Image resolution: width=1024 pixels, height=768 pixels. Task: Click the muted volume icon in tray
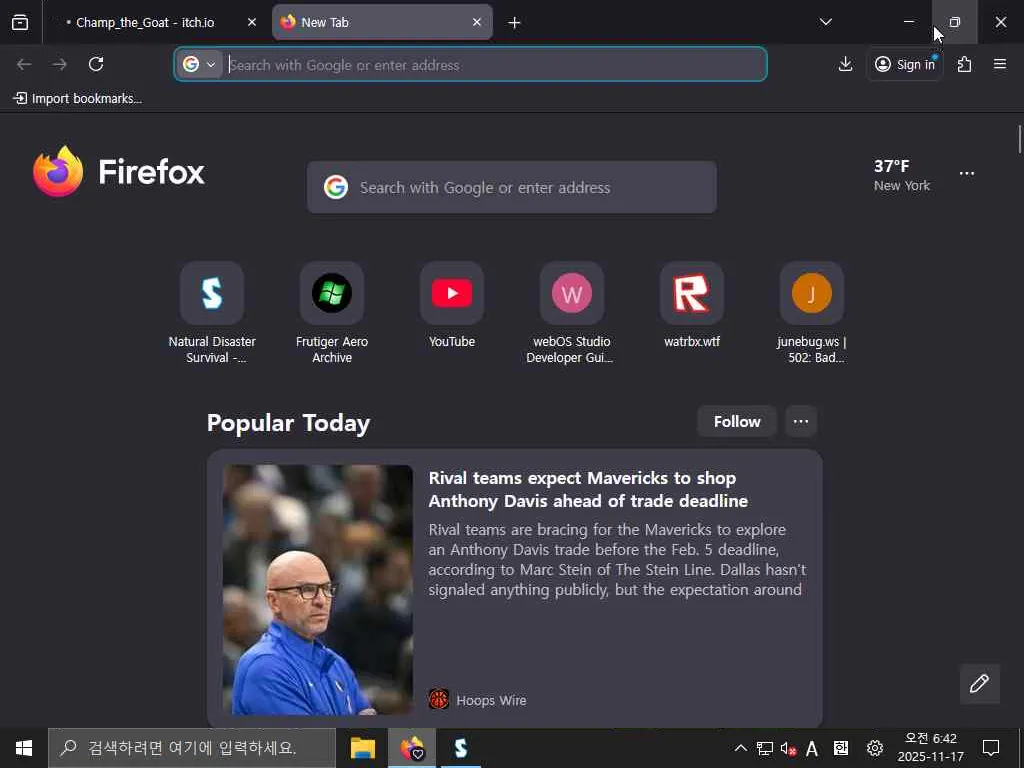[x=788, y=749]
